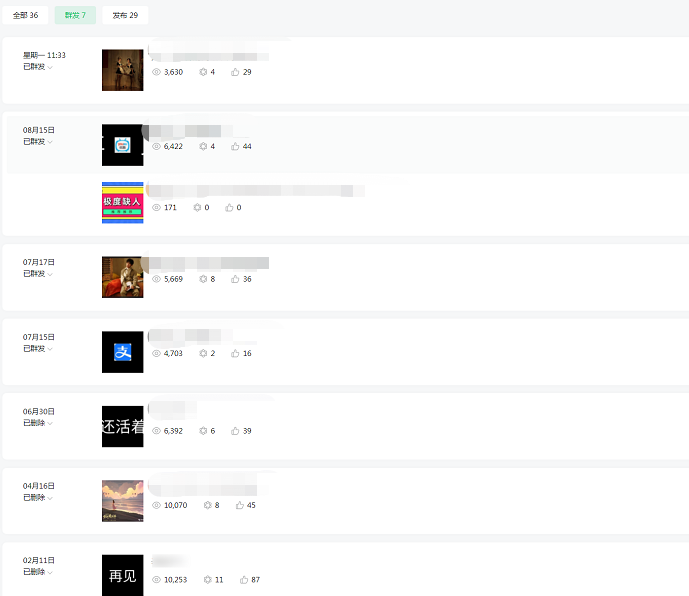Open the 还活着 article thumbnail

pos(123,426)
